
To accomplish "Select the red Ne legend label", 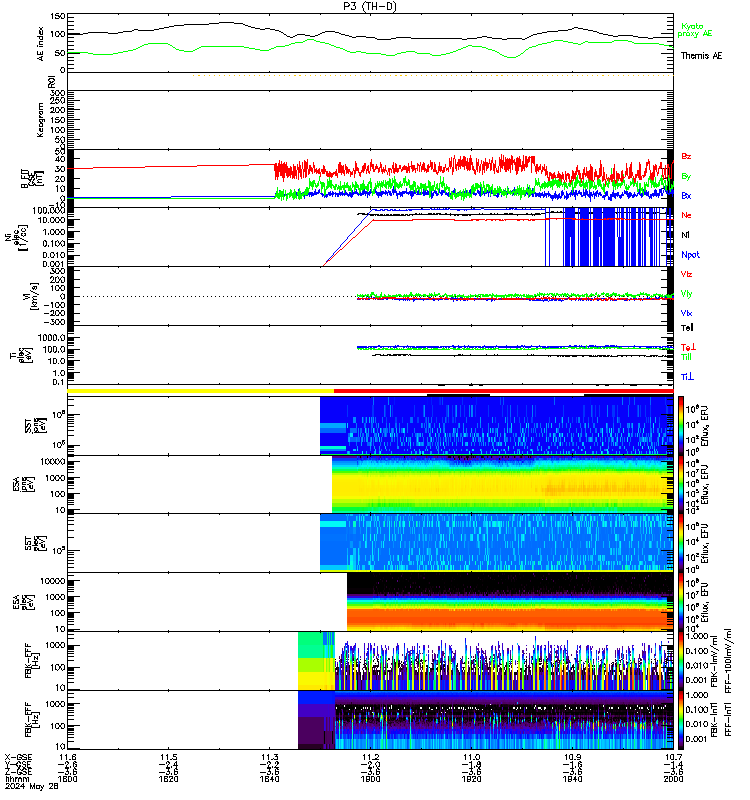I will (x=686, y=215).
